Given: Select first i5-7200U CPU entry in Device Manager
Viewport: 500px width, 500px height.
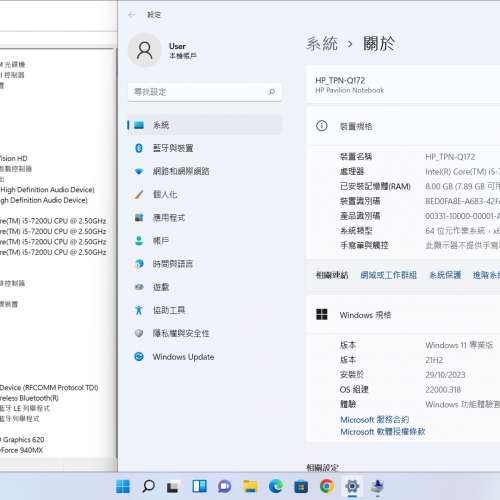Looking at the screenshot, I should pyautogui.click(x=53, y=221).
